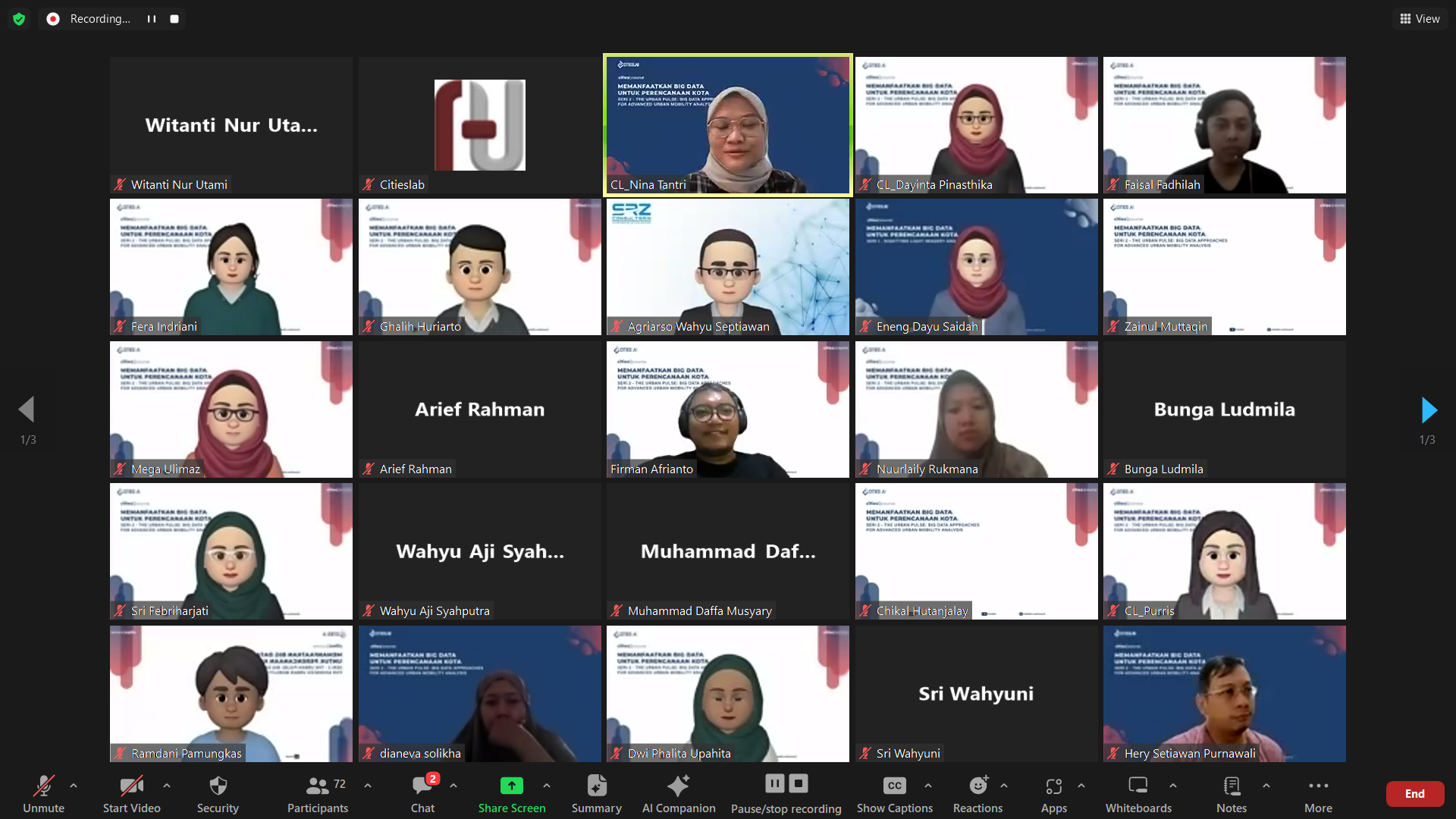Open the View menu
The height and width of the screenshot is (819, 1456).
tap(1419, 18)
